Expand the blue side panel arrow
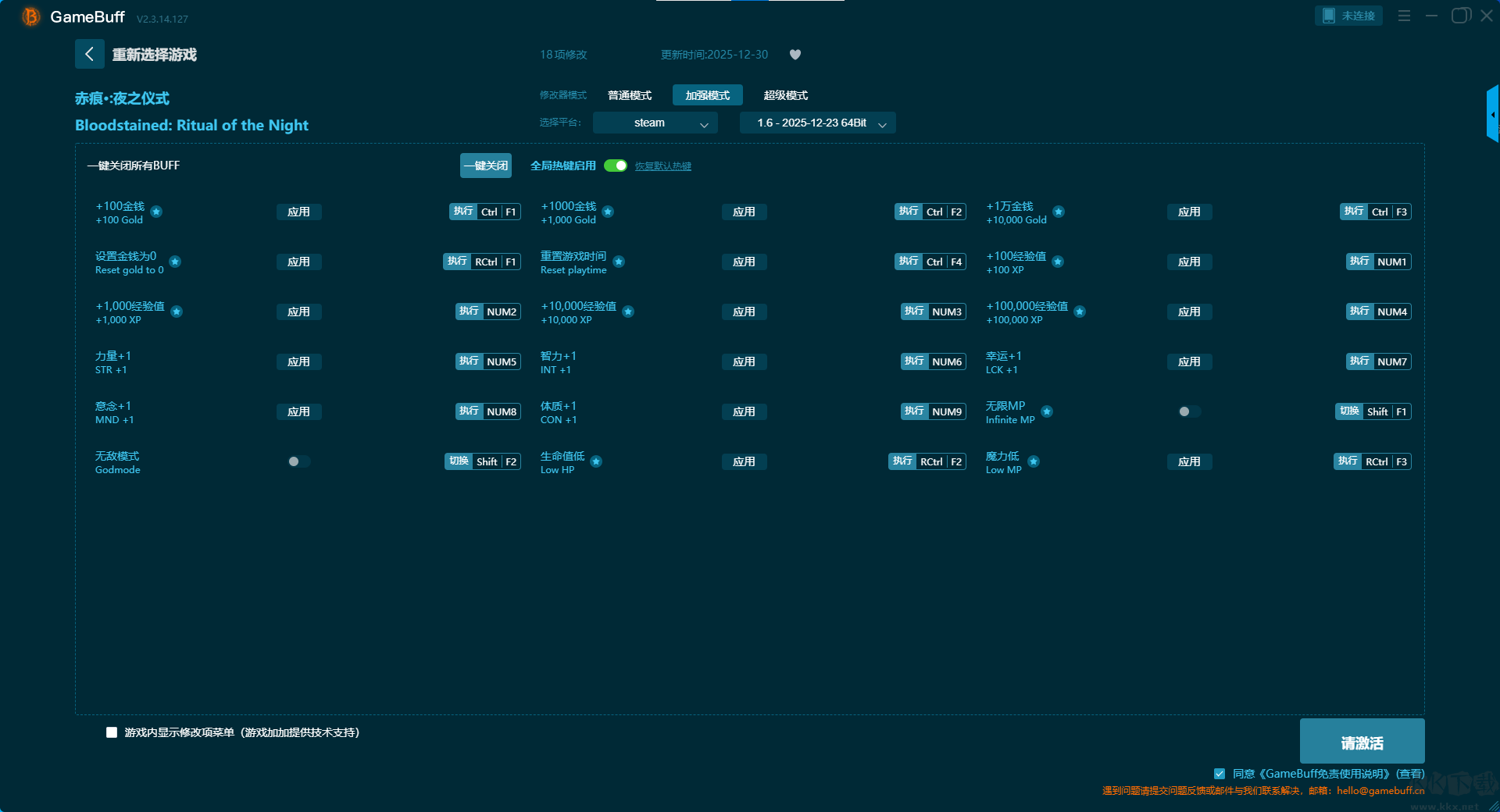Image resolution: width=1500 pixels, height=812 pixels. coord(1492,114)
